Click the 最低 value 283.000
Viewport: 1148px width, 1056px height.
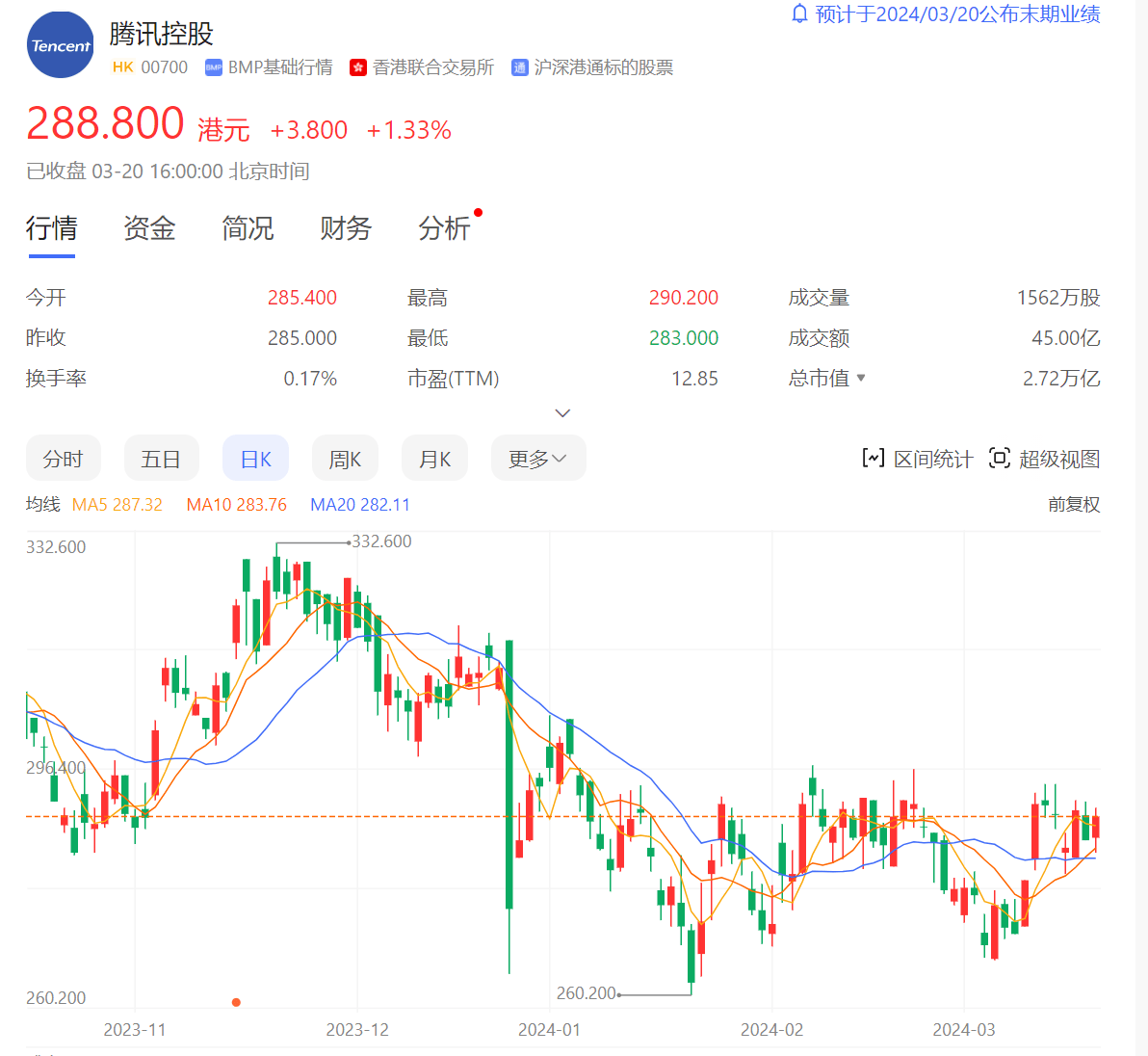[x=683, y=337]
